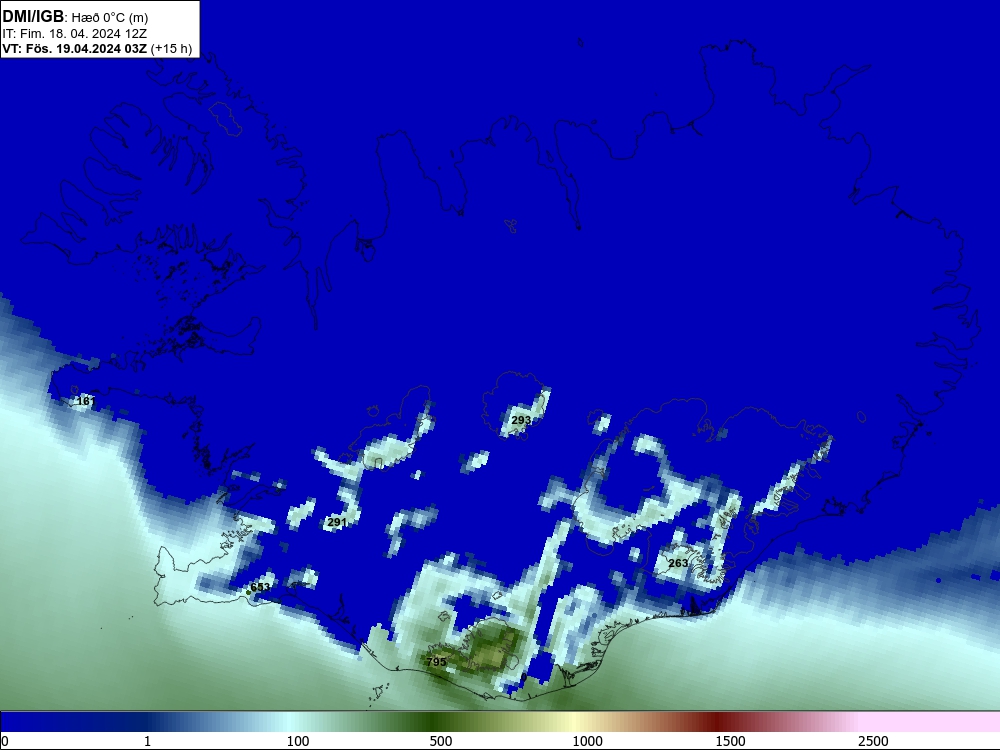Click the 'VT: Fös. 19.04.2024 03Z' line
1000x750 pixels.
tap(75, 48)
